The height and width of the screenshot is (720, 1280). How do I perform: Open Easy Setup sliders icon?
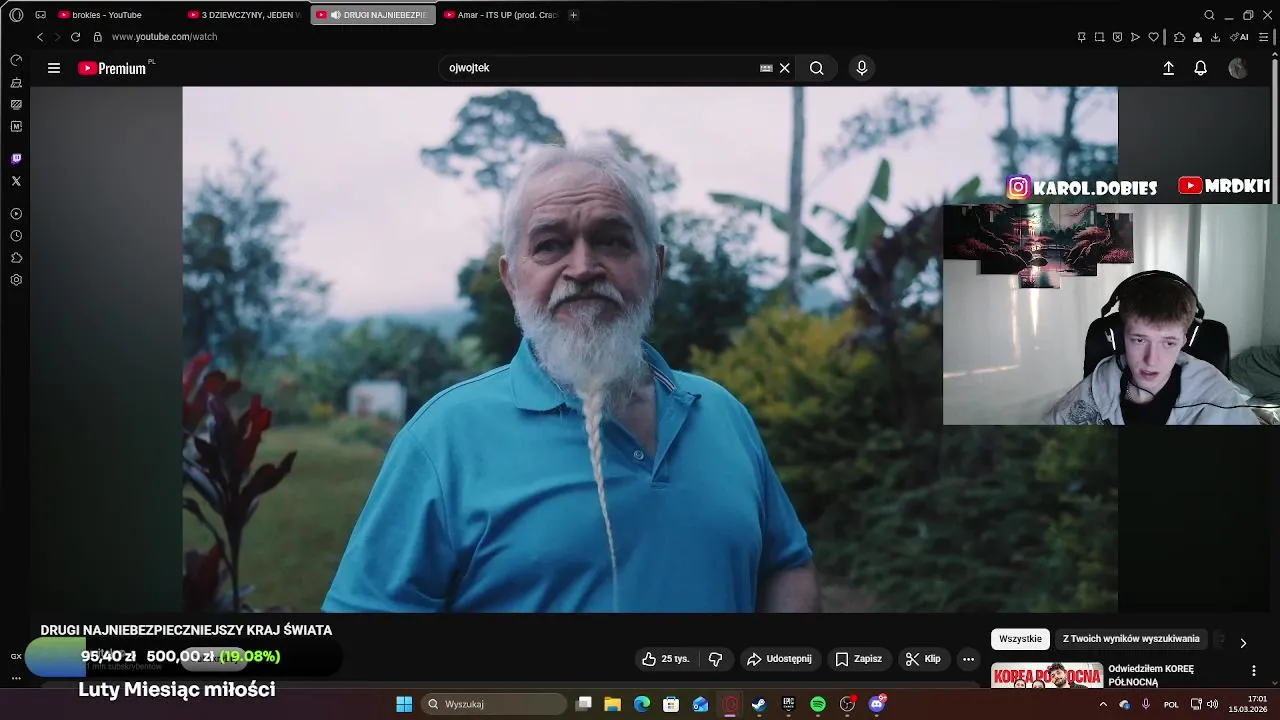[1264, 37]
